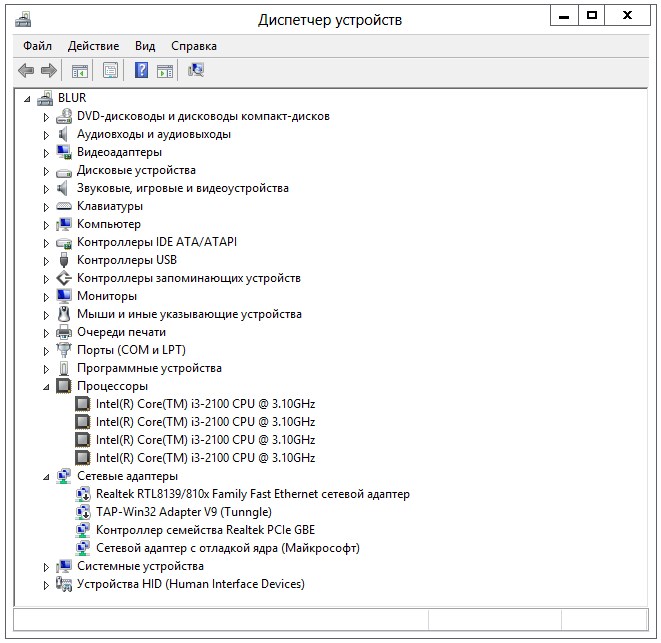Collapse the Сетевые адаптеры category
The image size is (661, 643).
(x=46, y=477)
